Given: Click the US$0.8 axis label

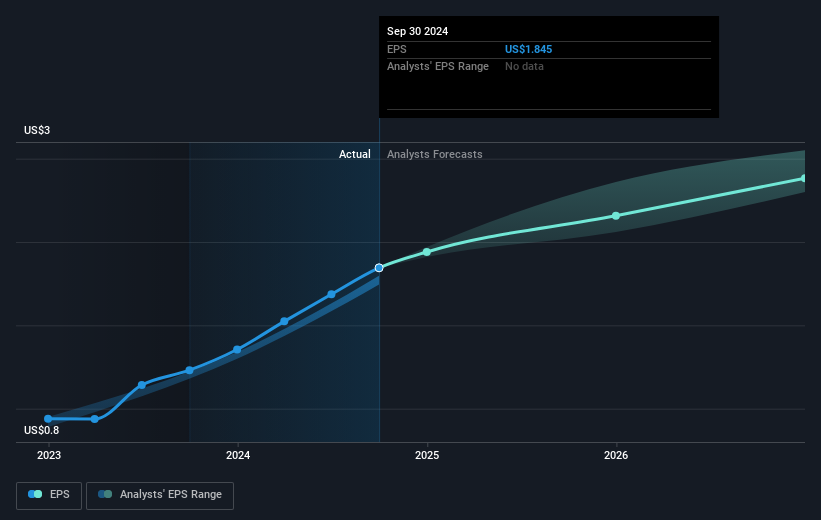Looking at the screenshot, I should tap(41, 430).
